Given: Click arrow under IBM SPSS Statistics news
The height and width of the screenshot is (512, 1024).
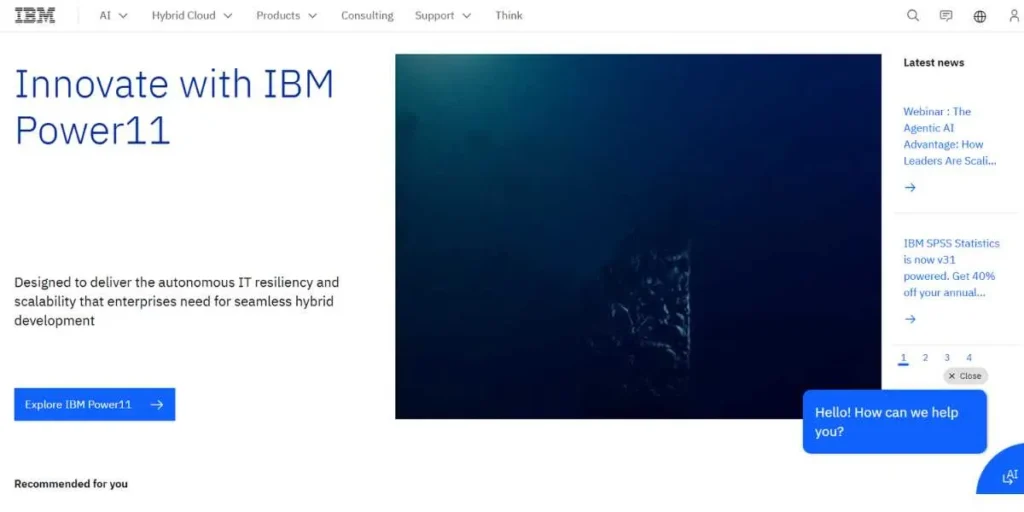Looking at the screenshot, I should click(x=910, y=319).
